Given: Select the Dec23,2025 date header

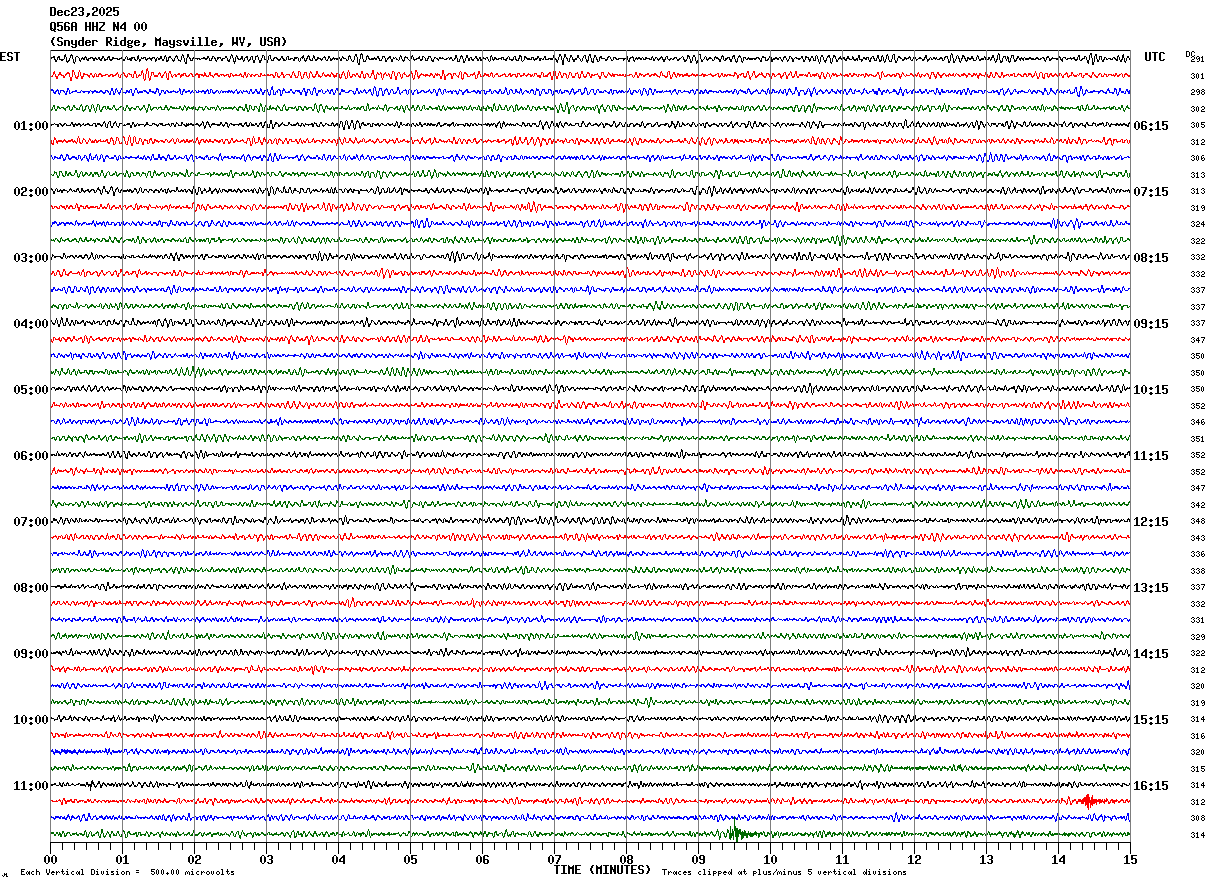Looking at the screenshot, I should coord(84,12).
